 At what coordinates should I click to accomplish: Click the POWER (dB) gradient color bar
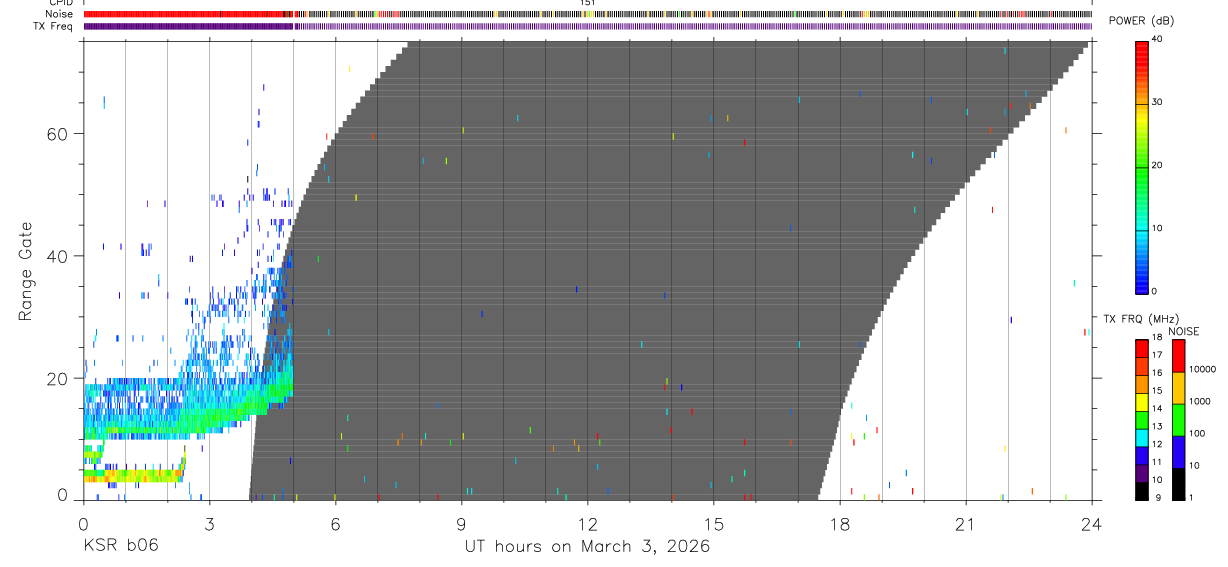(1142, 167)
